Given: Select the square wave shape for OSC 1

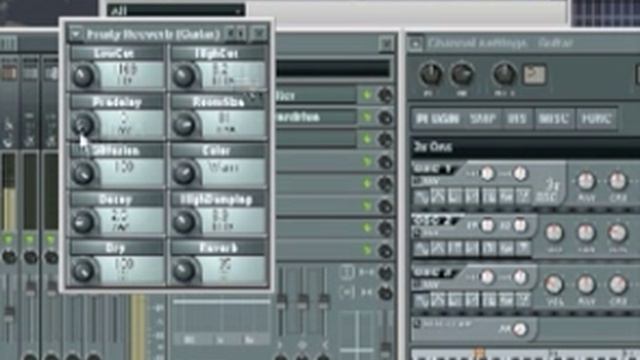Looking at the screenshot, I should pyautogui.click(x=454, y=198).
